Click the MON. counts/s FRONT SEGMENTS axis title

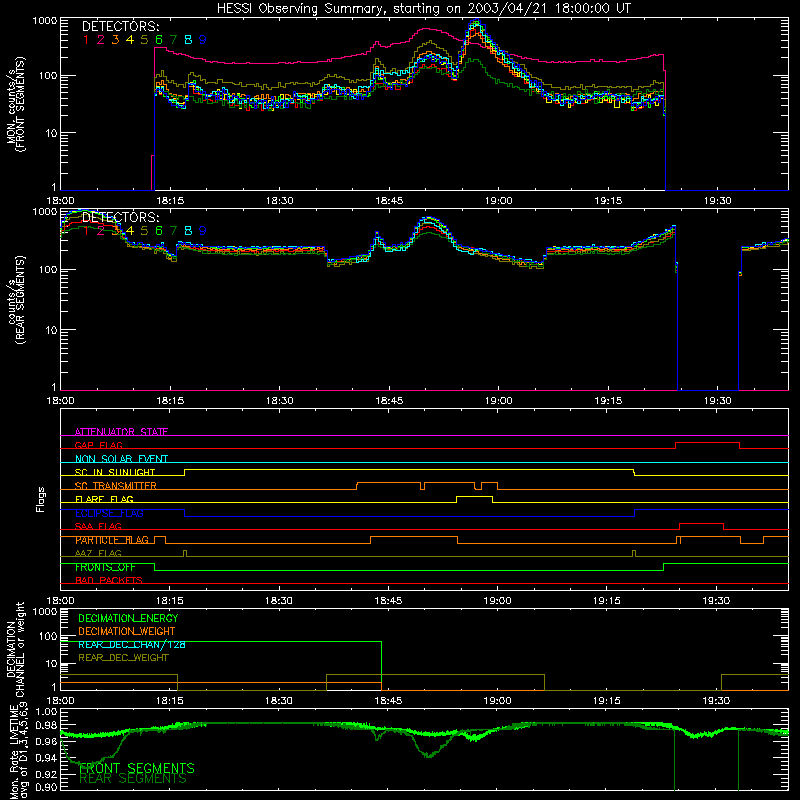click(x=15, y=104)
